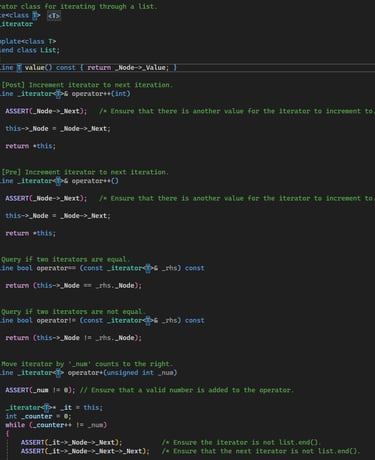Click the opening brace under the while loop

pyautogui.click(x=7, y=434)
